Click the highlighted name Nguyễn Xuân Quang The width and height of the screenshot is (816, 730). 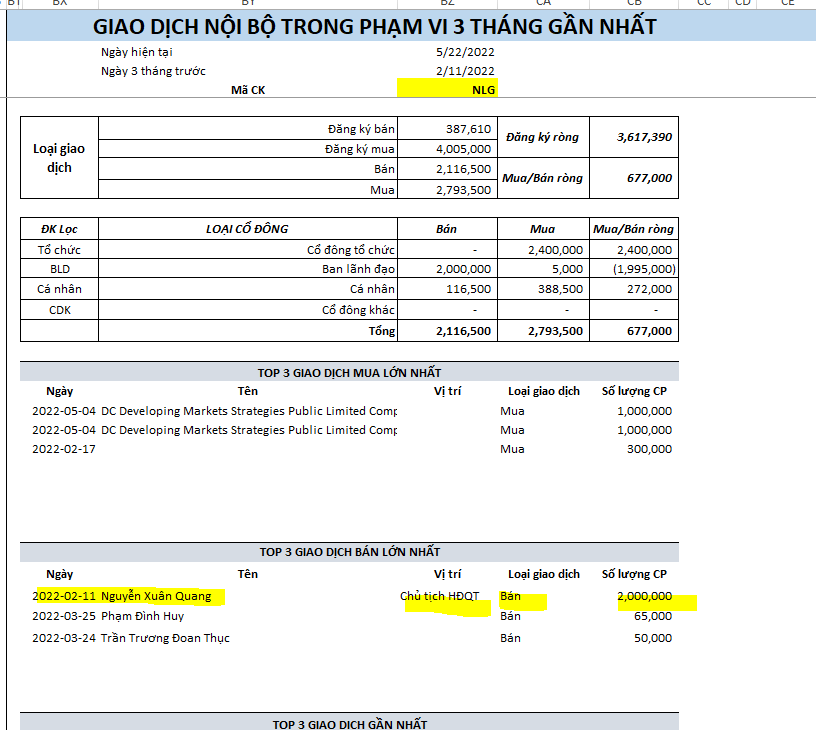[156, 597]
